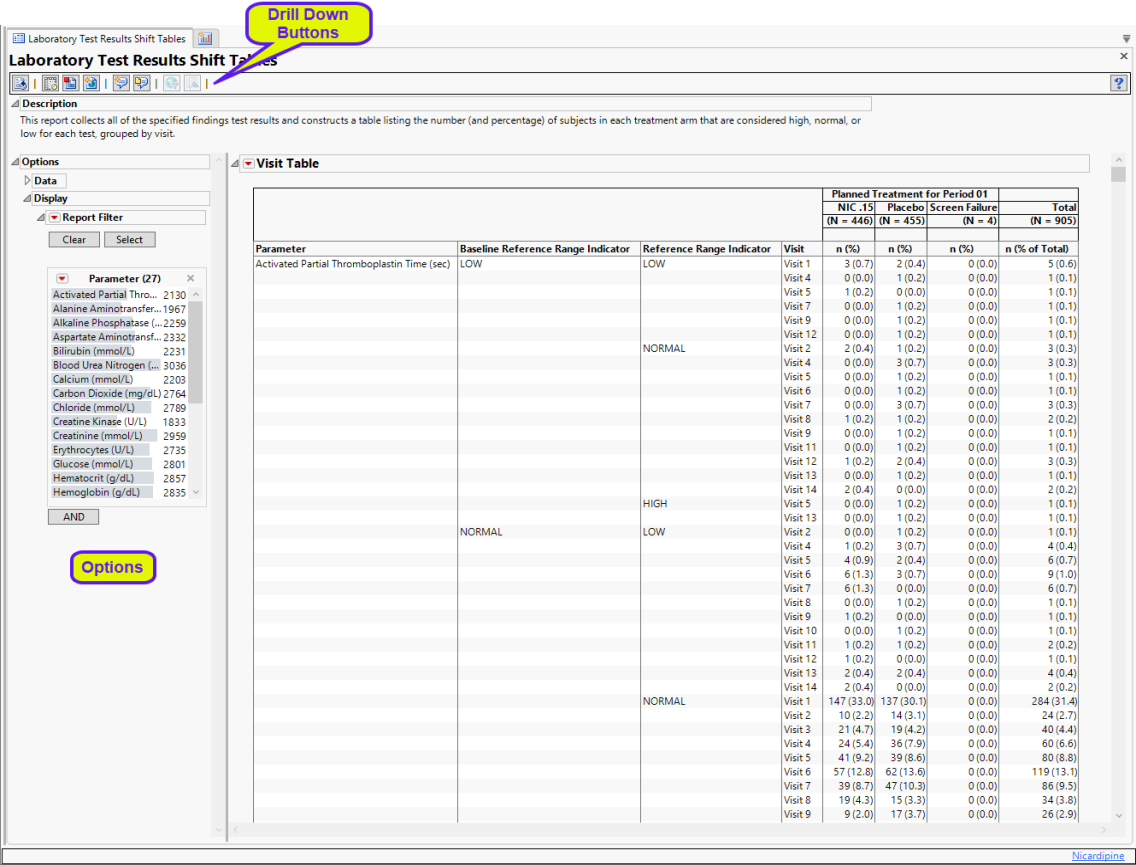
Task: Open the chart tab icon beside the report tab
Action: pos(205,39)
